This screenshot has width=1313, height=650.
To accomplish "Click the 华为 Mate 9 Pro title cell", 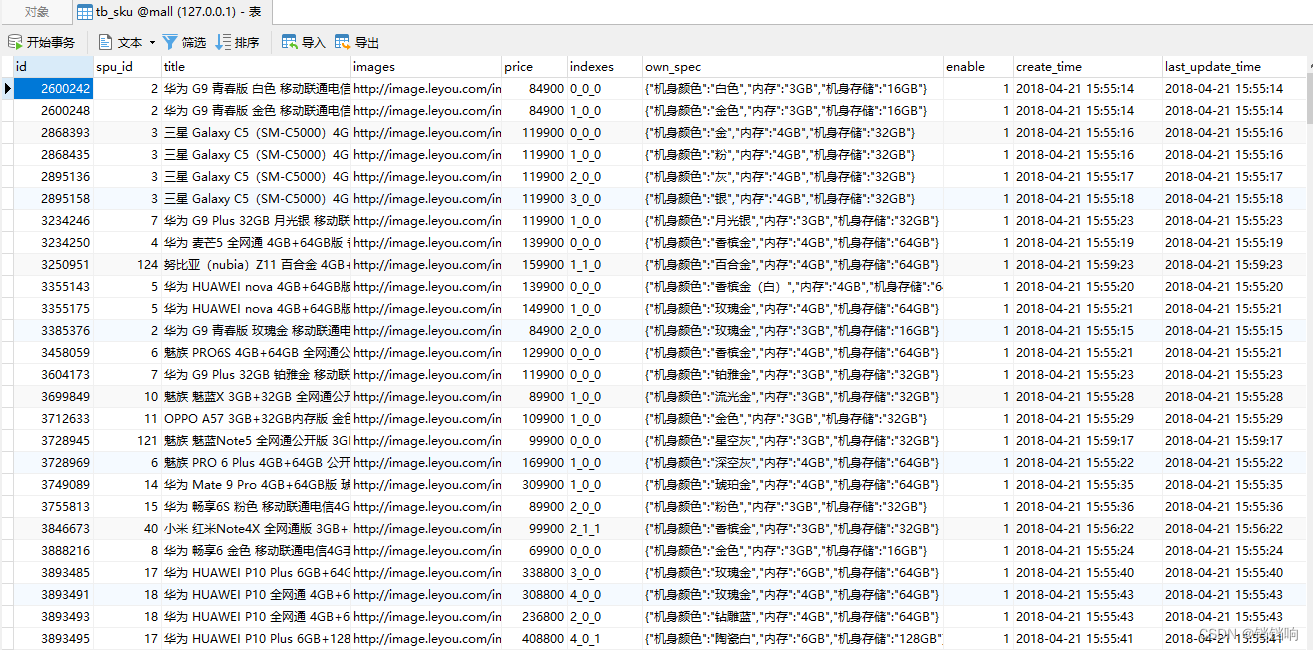I will (x=256, y=484).
